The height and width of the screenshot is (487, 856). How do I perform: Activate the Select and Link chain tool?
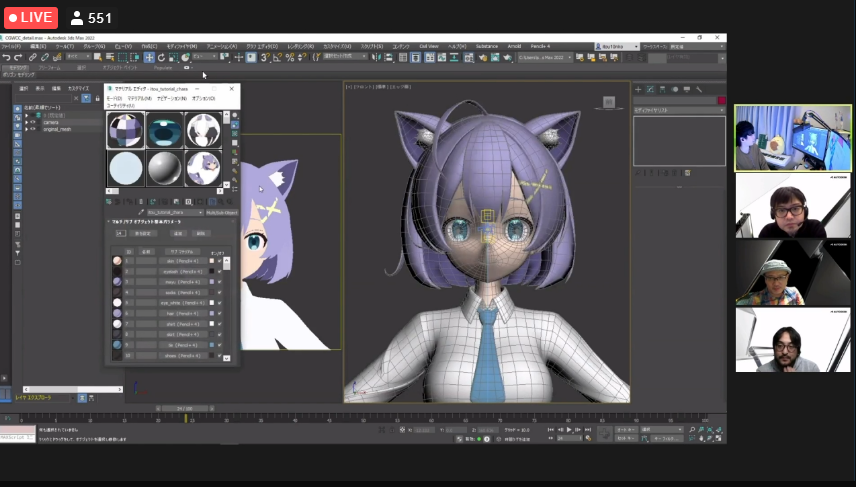[x=33, y=57]
